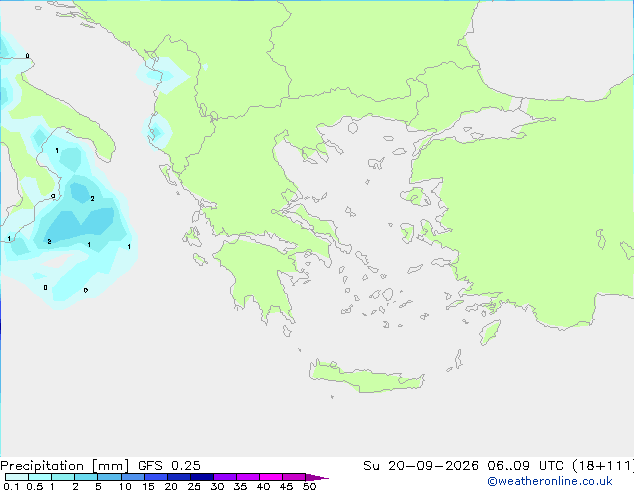
Task: Click the 2 mm cyan legend swatch
Action: point(86,477)
